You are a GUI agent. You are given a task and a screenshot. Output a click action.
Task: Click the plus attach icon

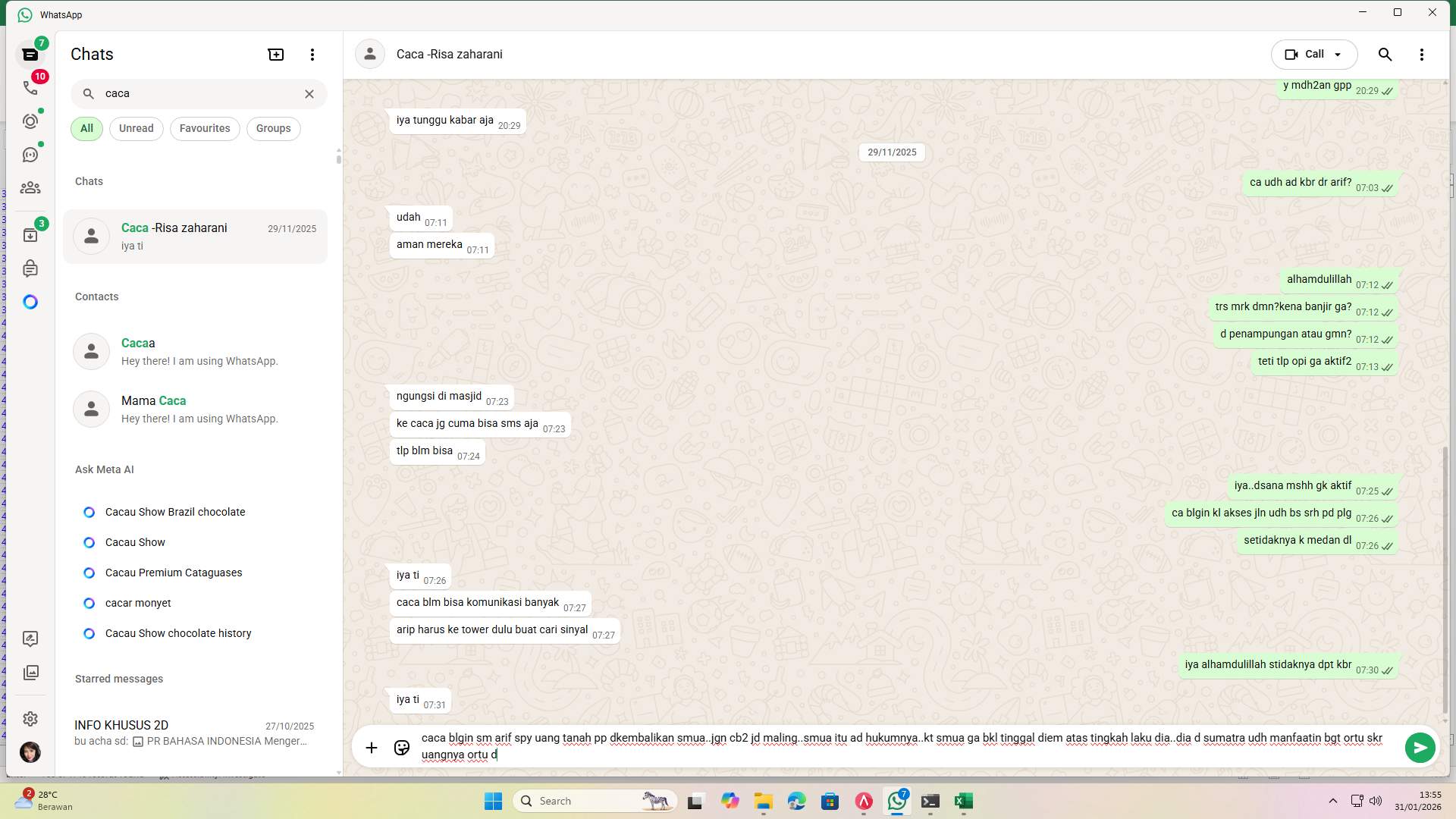coord(371,748)
